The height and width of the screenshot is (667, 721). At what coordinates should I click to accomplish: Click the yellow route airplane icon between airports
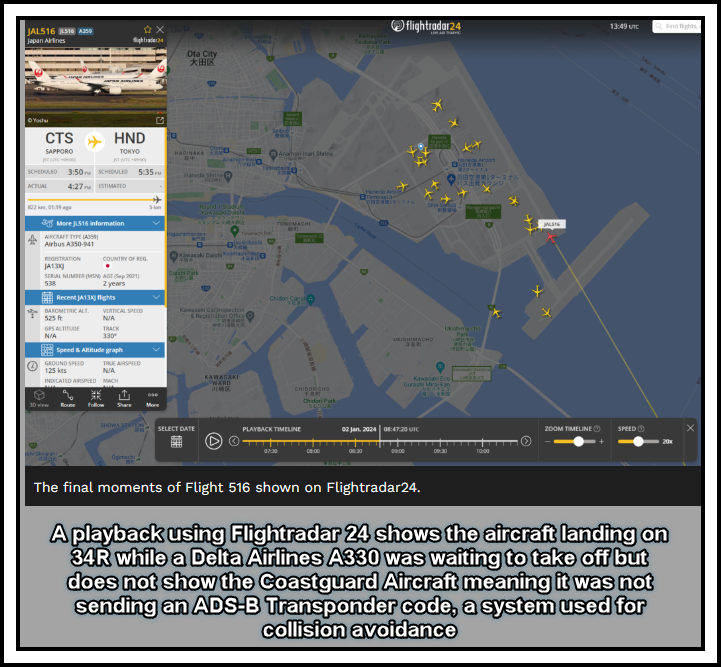(x=95, y=141)
